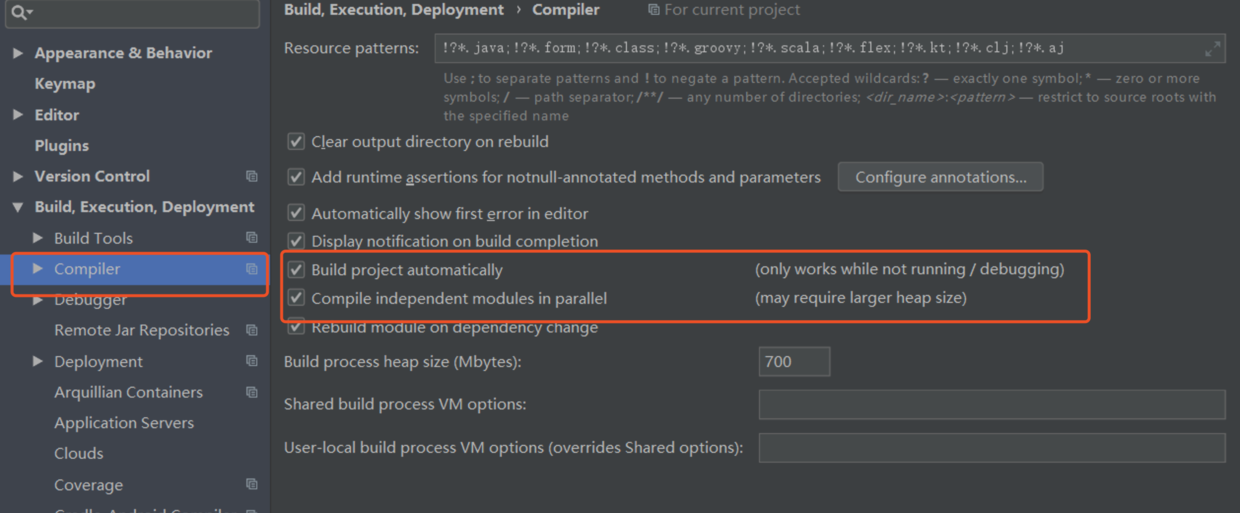Click the project-level icon on the Compiler row
1240x513 pixels.
[252, 269]
